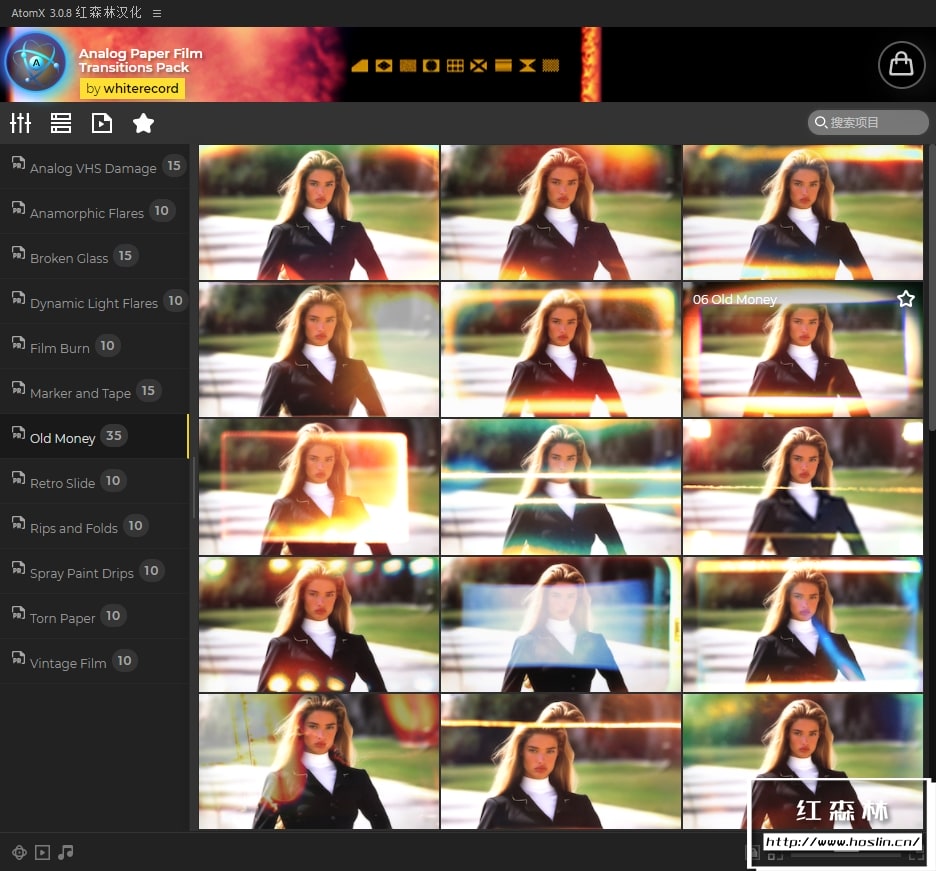Click the crosshair target icon at bottom
The width and height of the screenshot is (936, 871).
[19, 852]
